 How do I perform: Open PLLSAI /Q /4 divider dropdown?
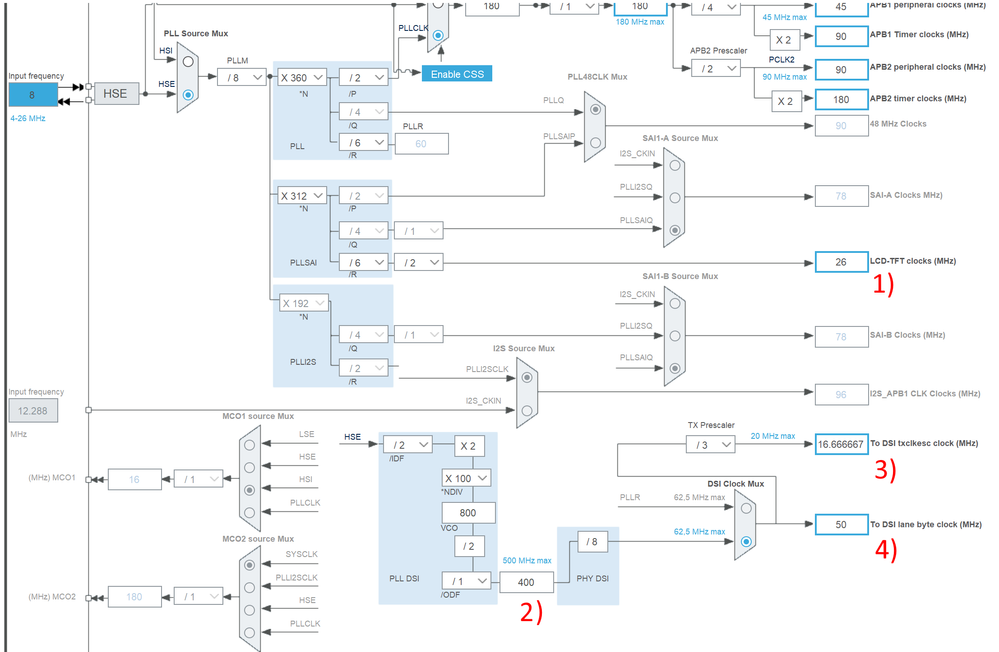coord(363,231)
